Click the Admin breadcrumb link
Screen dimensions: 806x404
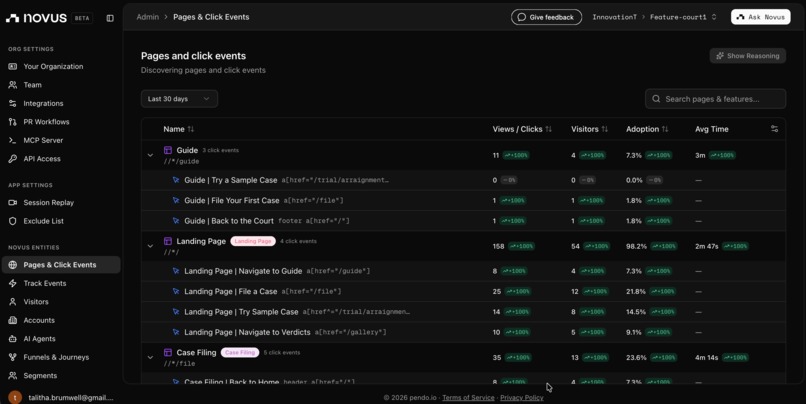148,17
